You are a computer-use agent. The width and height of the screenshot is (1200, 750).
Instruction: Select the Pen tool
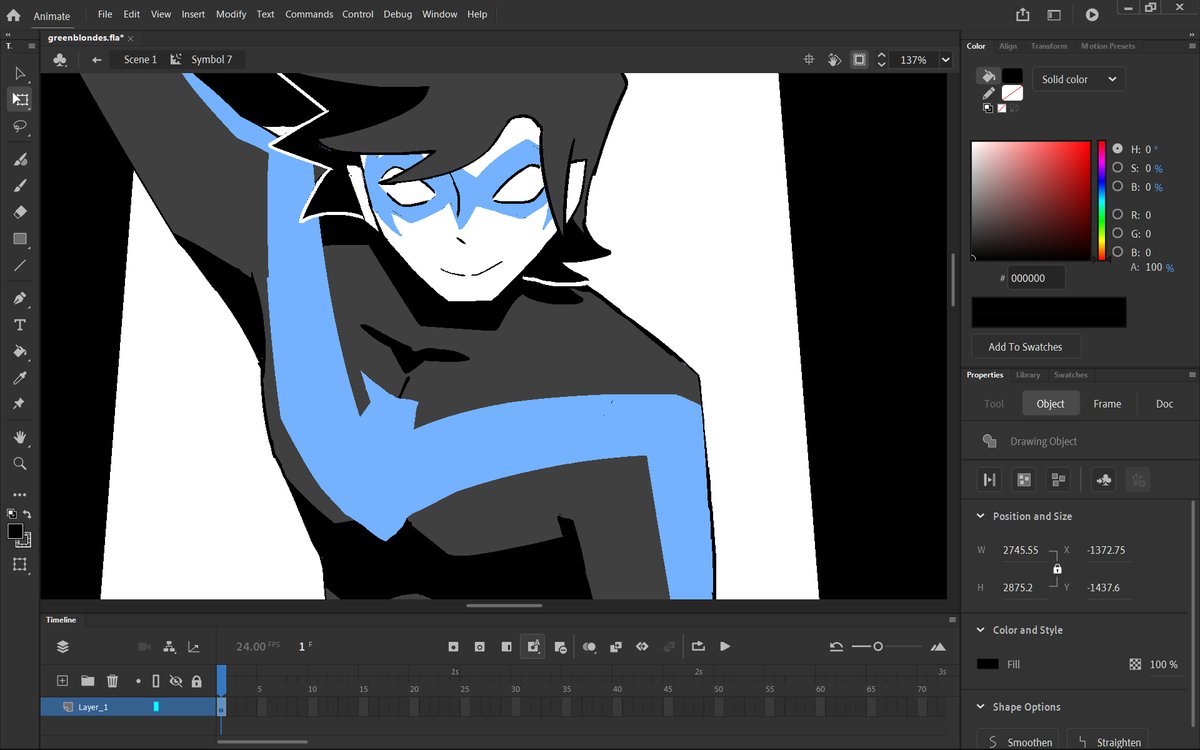point(20,299)
